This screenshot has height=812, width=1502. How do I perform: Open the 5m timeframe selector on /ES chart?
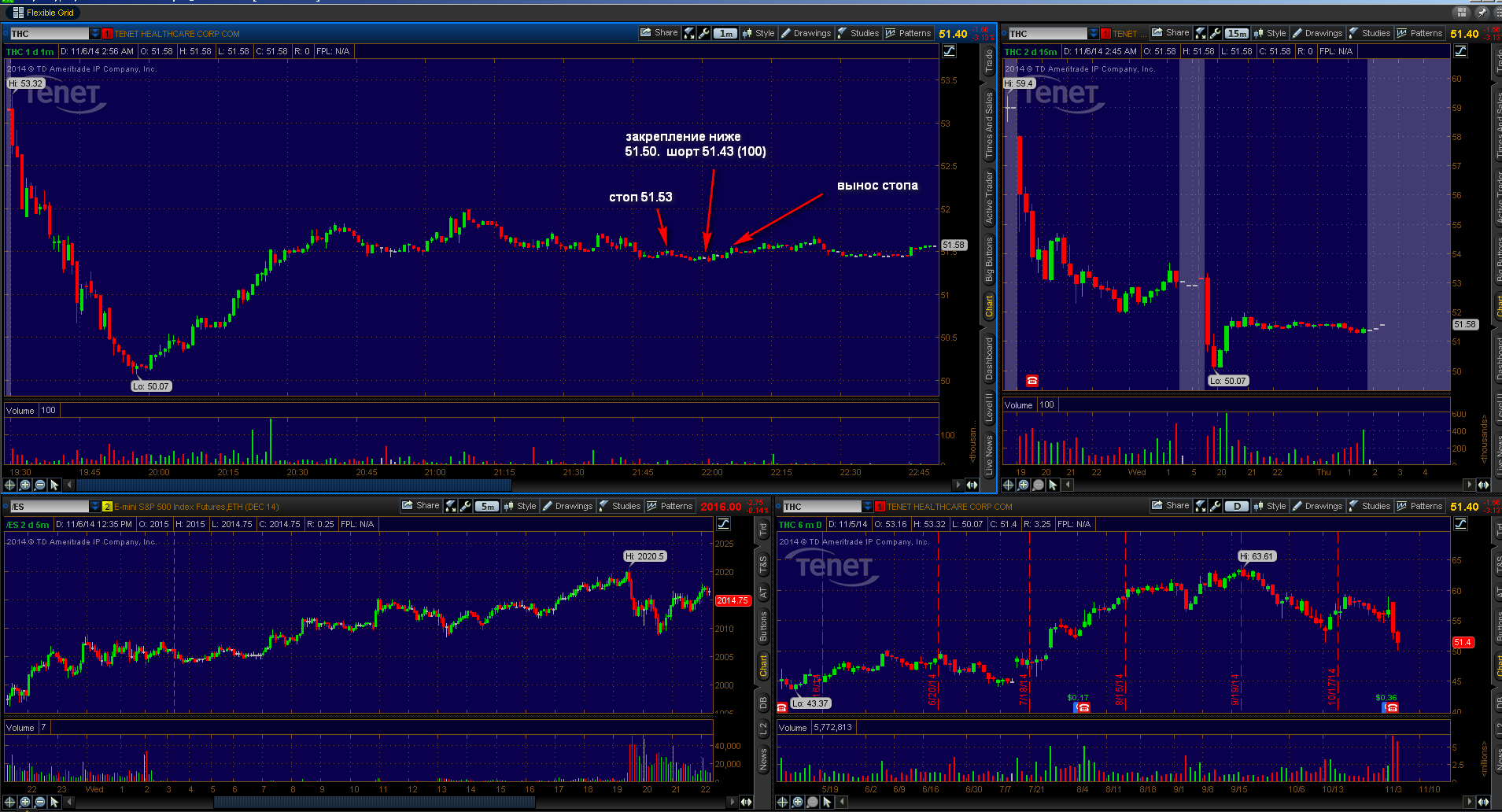pos(488,506)
